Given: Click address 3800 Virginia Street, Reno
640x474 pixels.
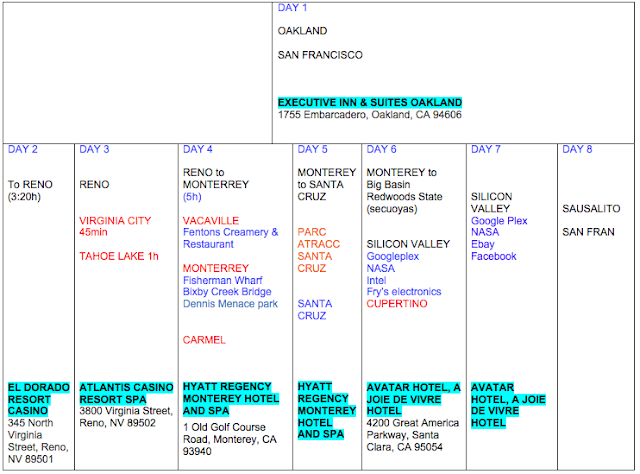Looking at the screenshot, I should click(x=126, y=417).
